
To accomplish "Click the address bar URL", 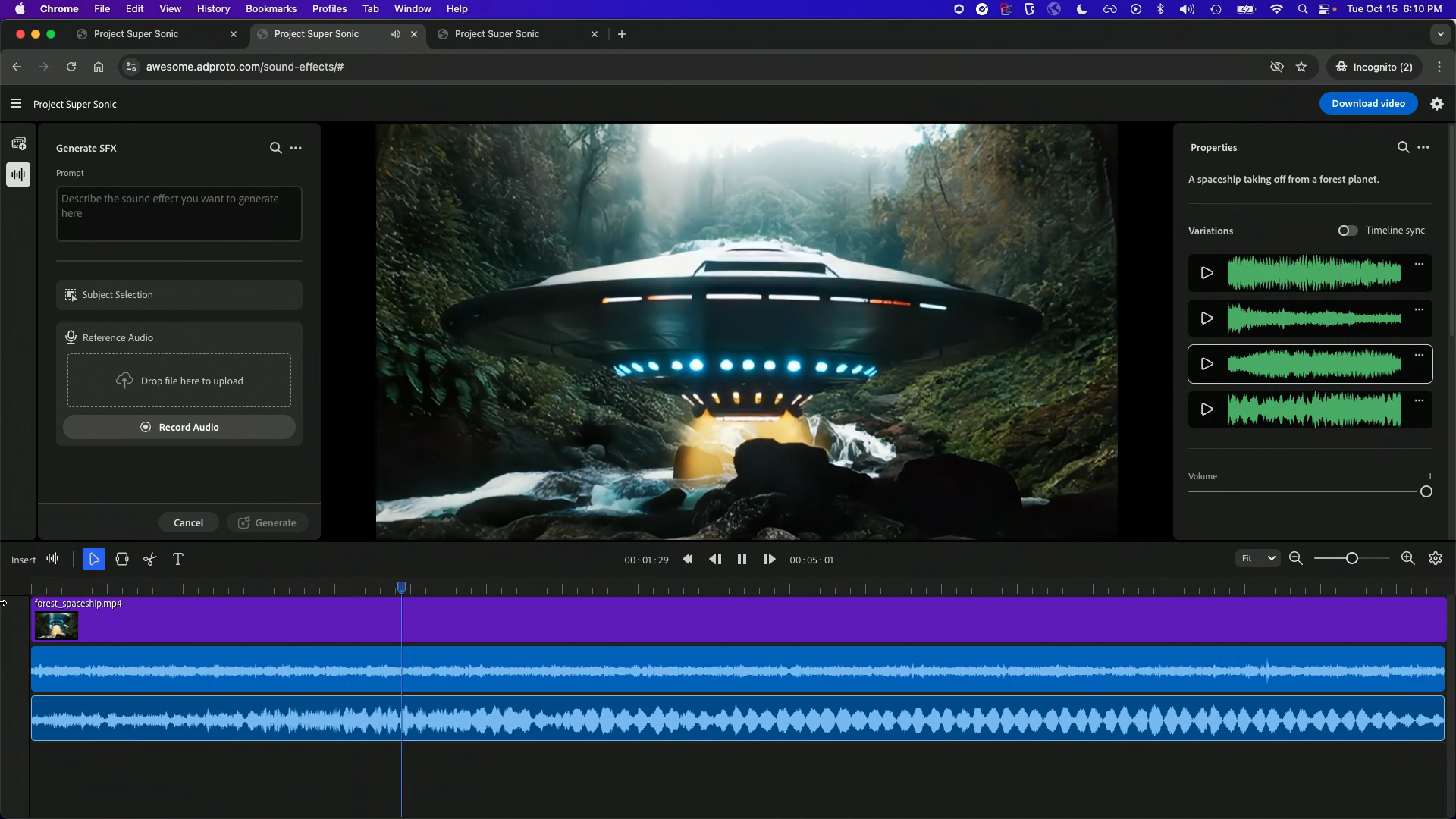I will pos(244,67).
